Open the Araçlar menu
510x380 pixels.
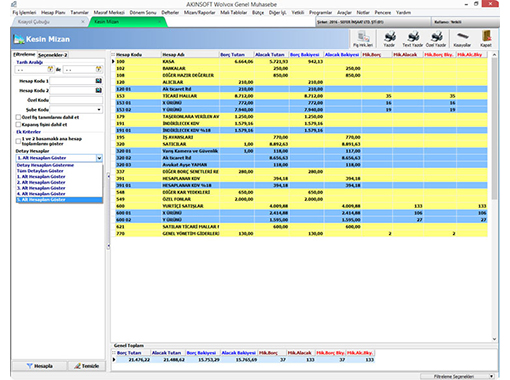(x=344, y=13)
